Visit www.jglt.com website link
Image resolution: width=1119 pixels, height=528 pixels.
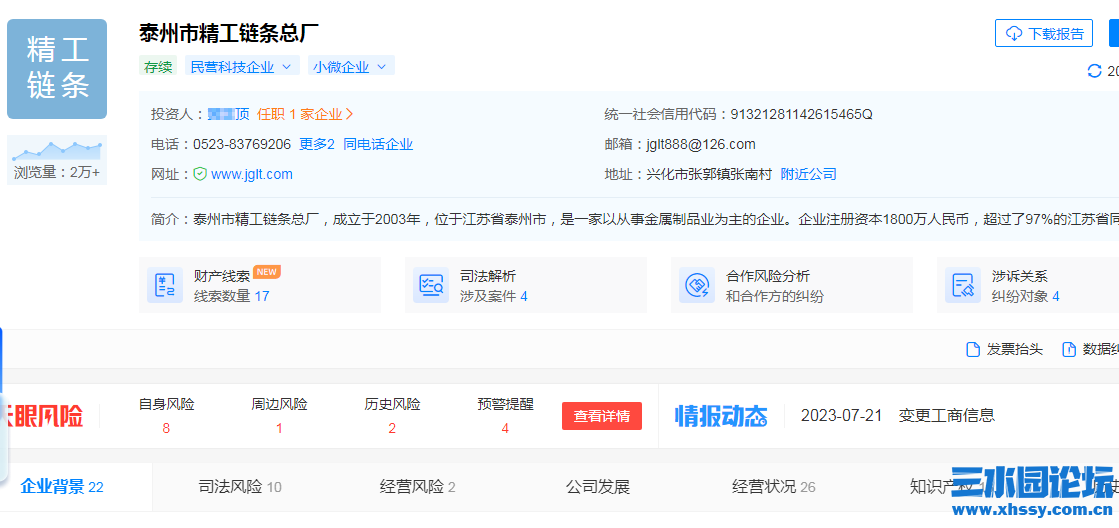tap(252, 174)
